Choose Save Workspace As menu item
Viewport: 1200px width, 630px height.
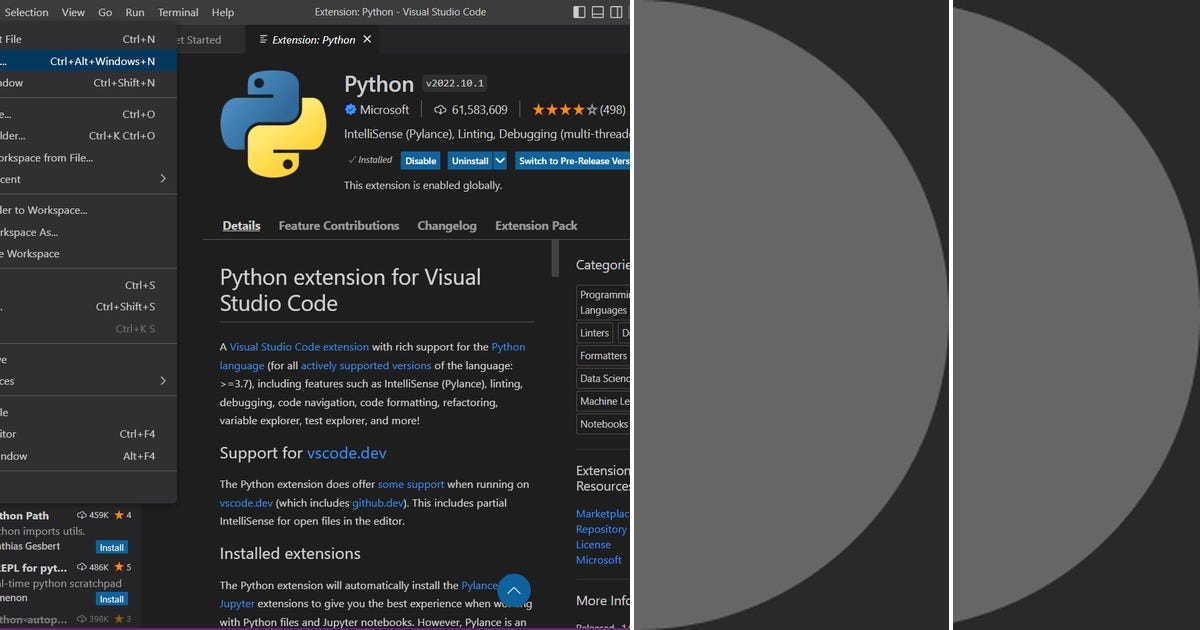[x=88, y=232]
